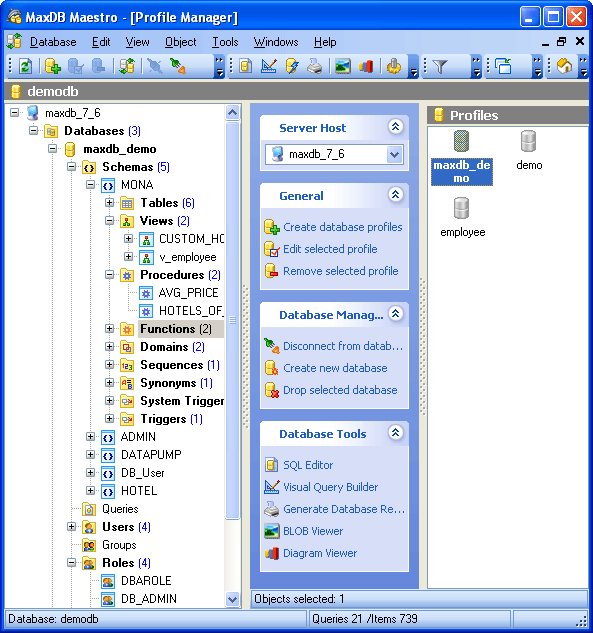
Task: Collapse the Database Tools panel
Action: [396, 433]
